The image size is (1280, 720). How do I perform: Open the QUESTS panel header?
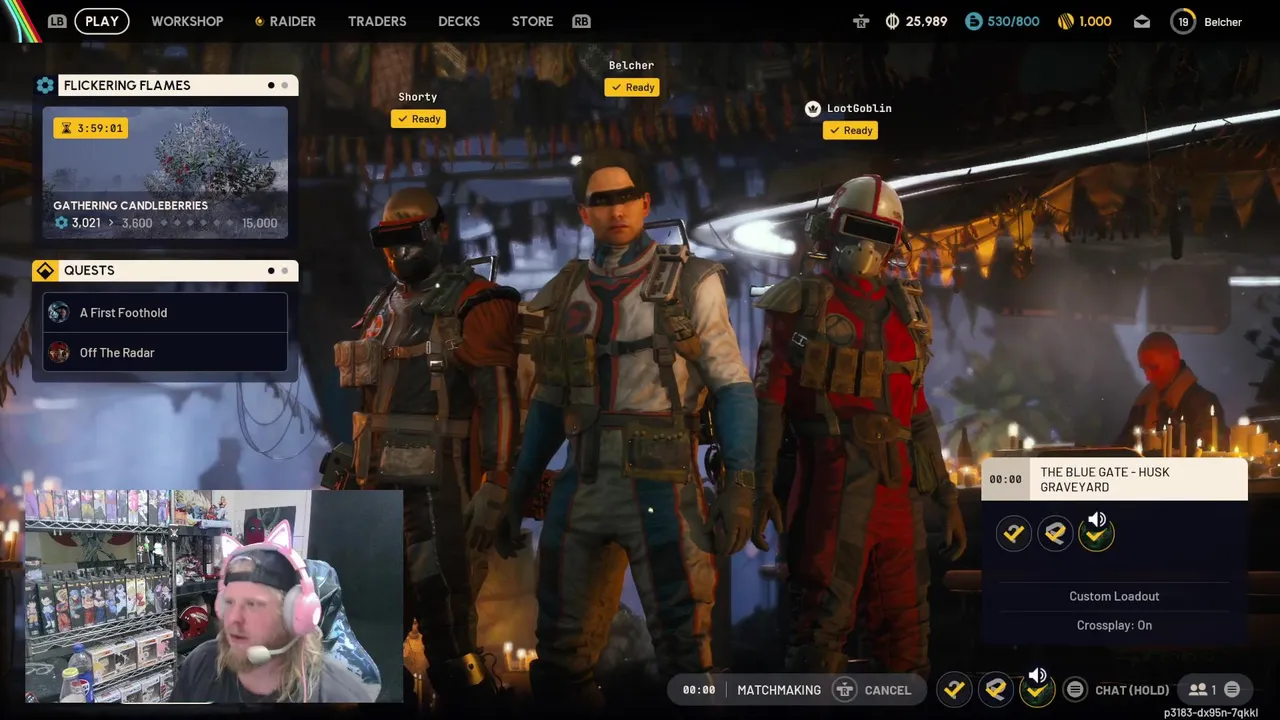pyautogui.click(x=178, y=270)
